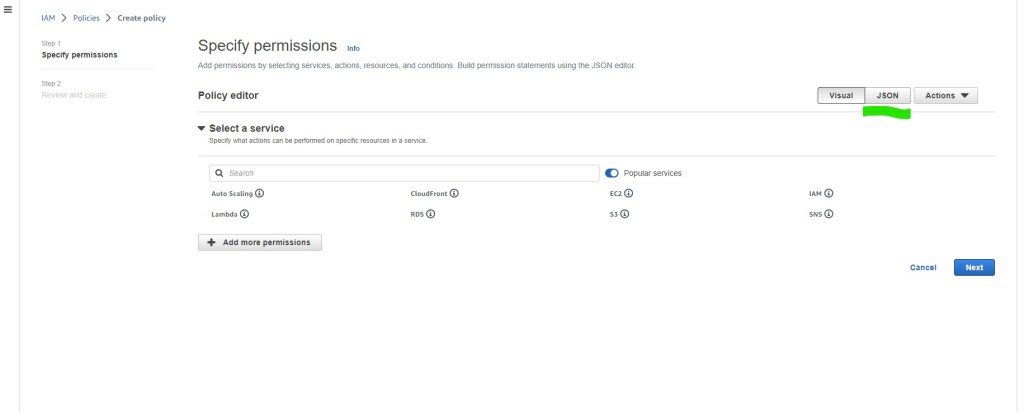1024x412 pixels.
Task: Click the info icon beside SNS
Action: point(830,213)
